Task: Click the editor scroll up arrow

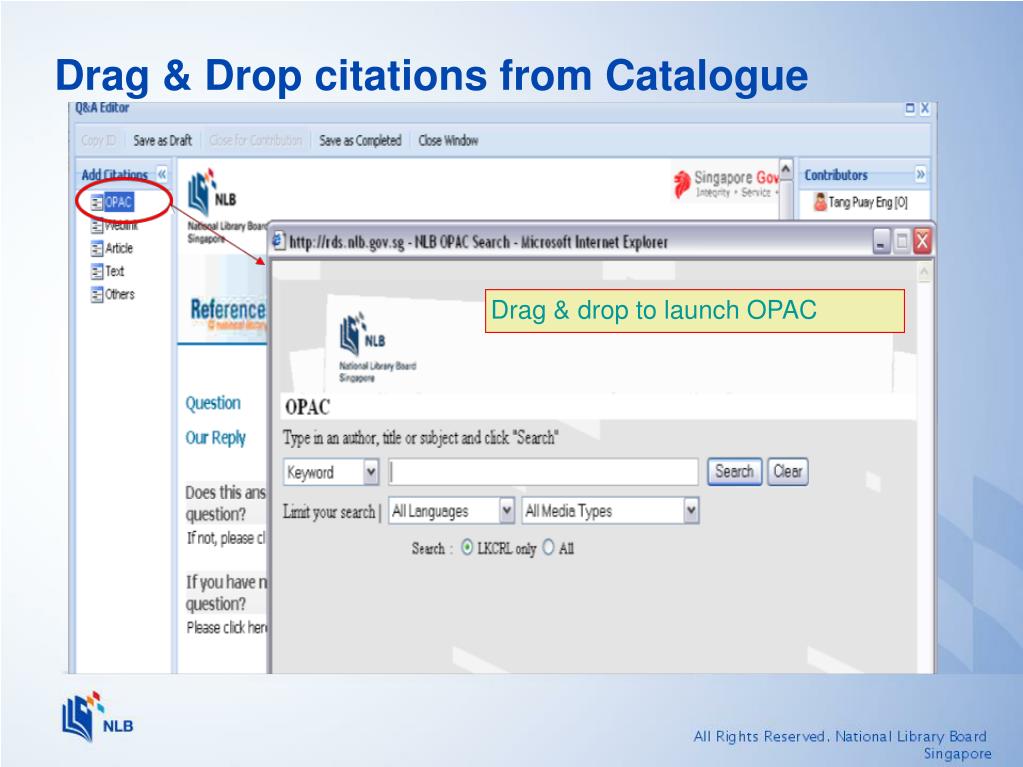Action: 786,169
